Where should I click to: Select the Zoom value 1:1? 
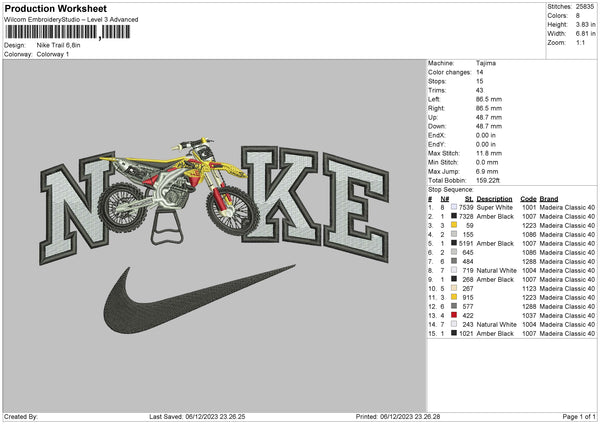point(580,42)
